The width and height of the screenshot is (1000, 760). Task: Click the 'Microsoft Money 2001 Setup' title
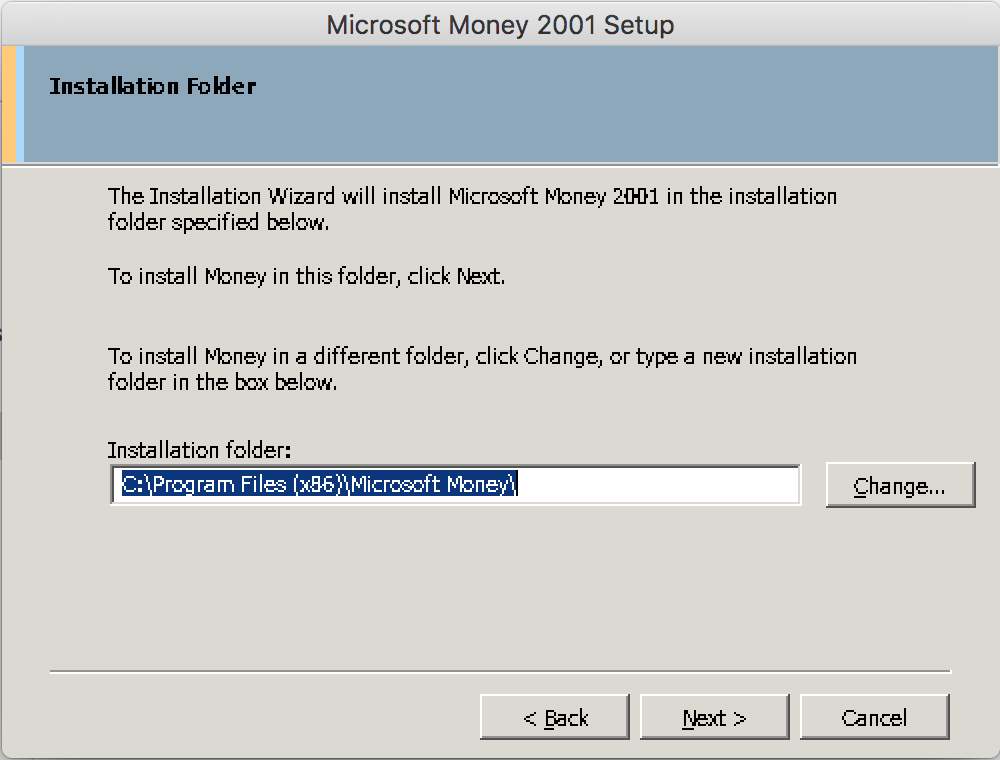click(x=500, y=25)
